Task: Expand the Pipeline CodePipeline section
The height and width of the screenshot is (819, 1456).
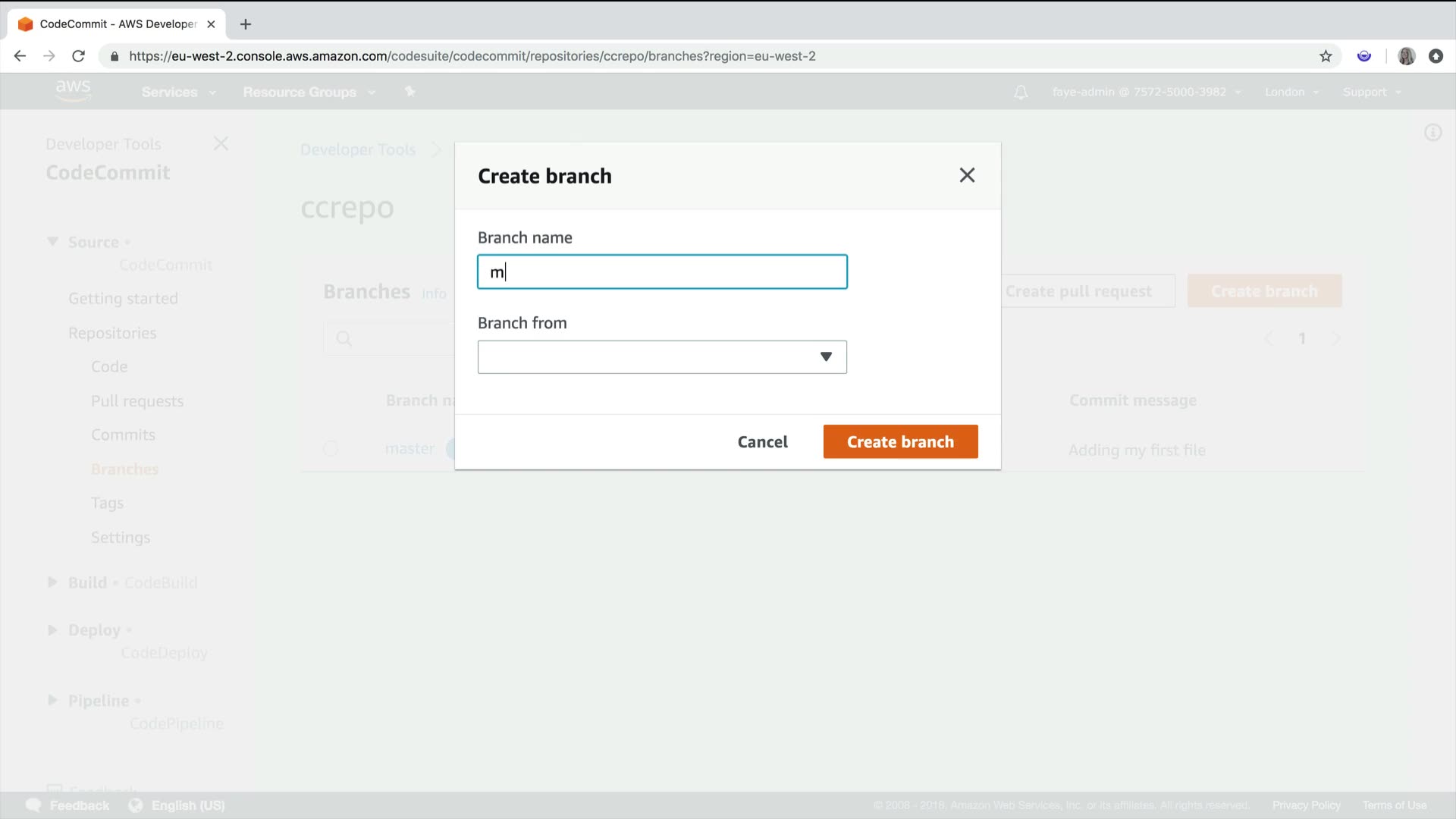Action: click(52, 701)
